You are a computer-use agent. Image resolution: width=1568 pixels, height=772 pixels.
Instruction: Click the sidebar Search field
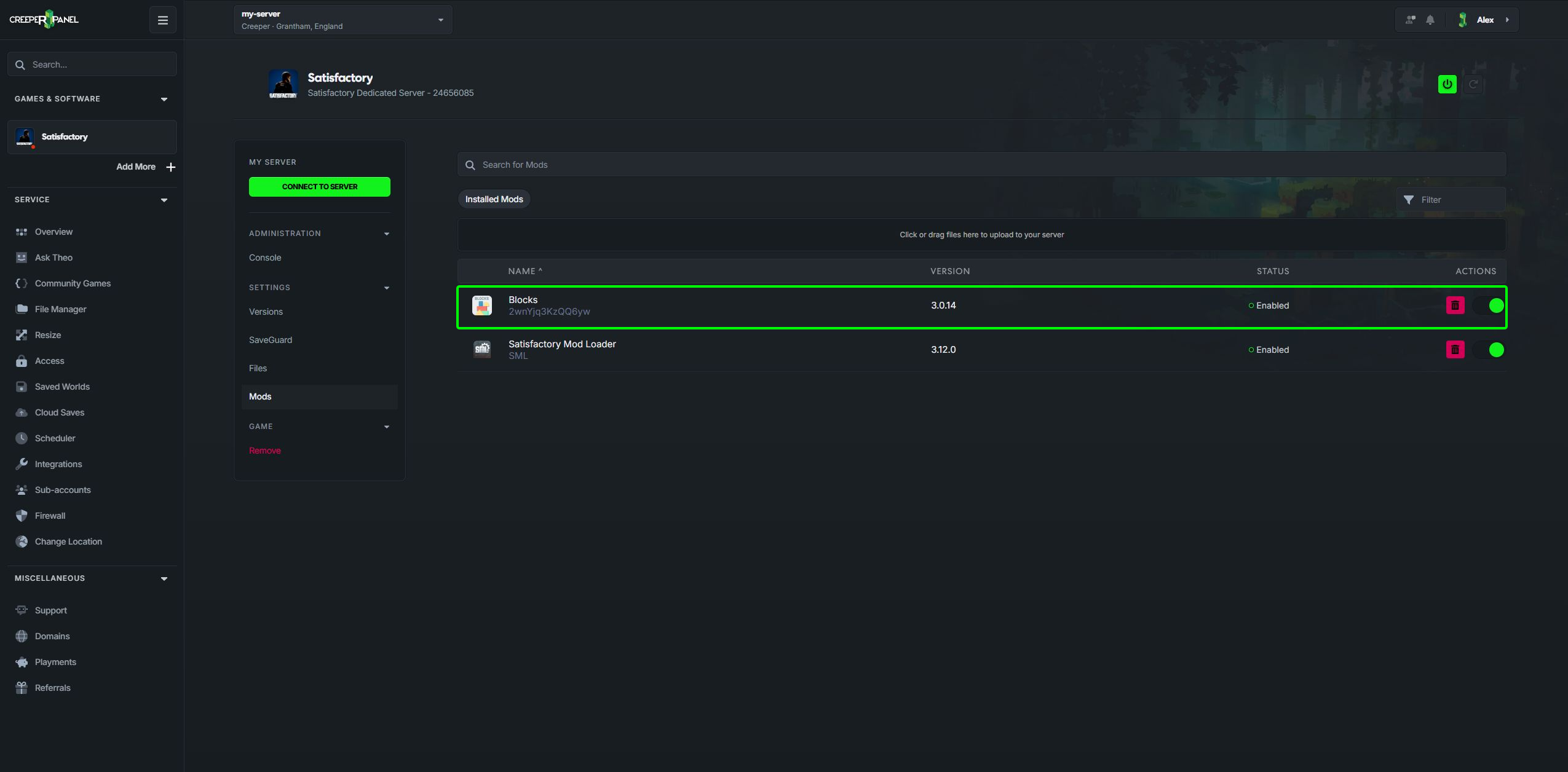point(92,65)
